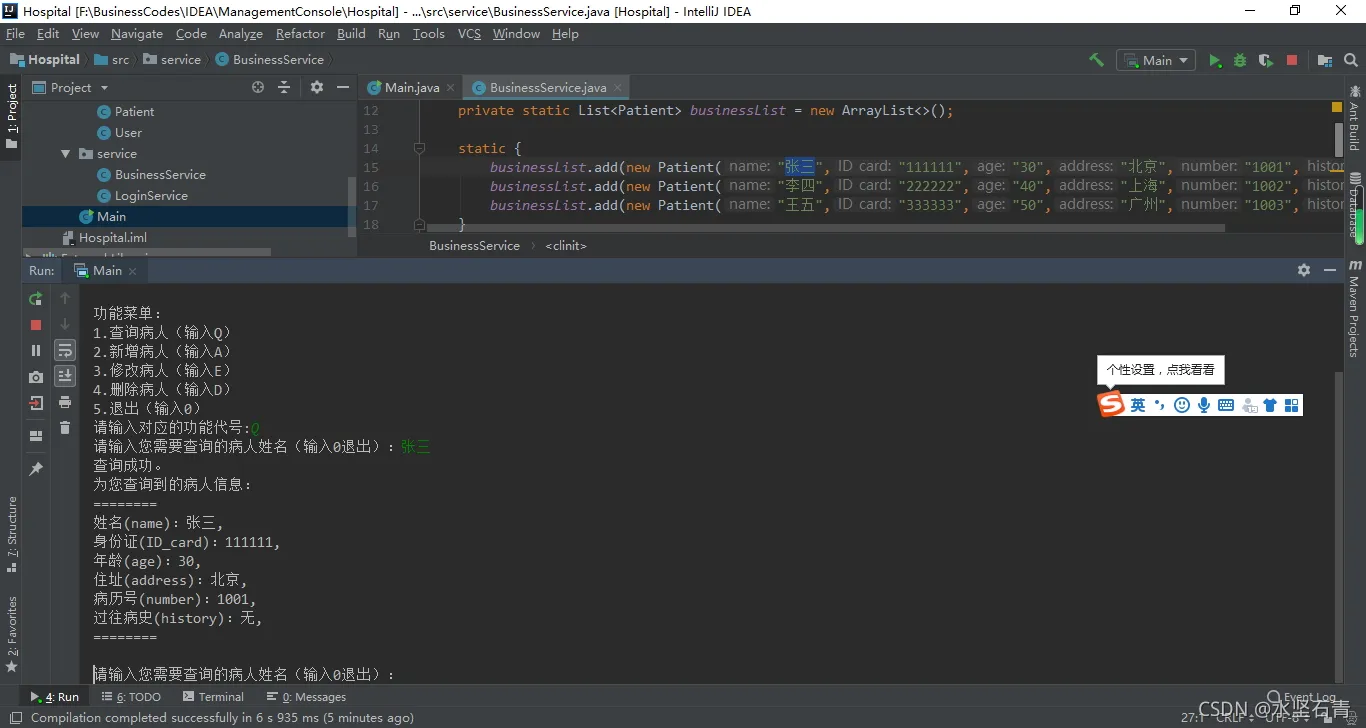Screen dimensions: 1366x728
Task: Close the BusinessService.java editor tab
Action: pos(617,88)
